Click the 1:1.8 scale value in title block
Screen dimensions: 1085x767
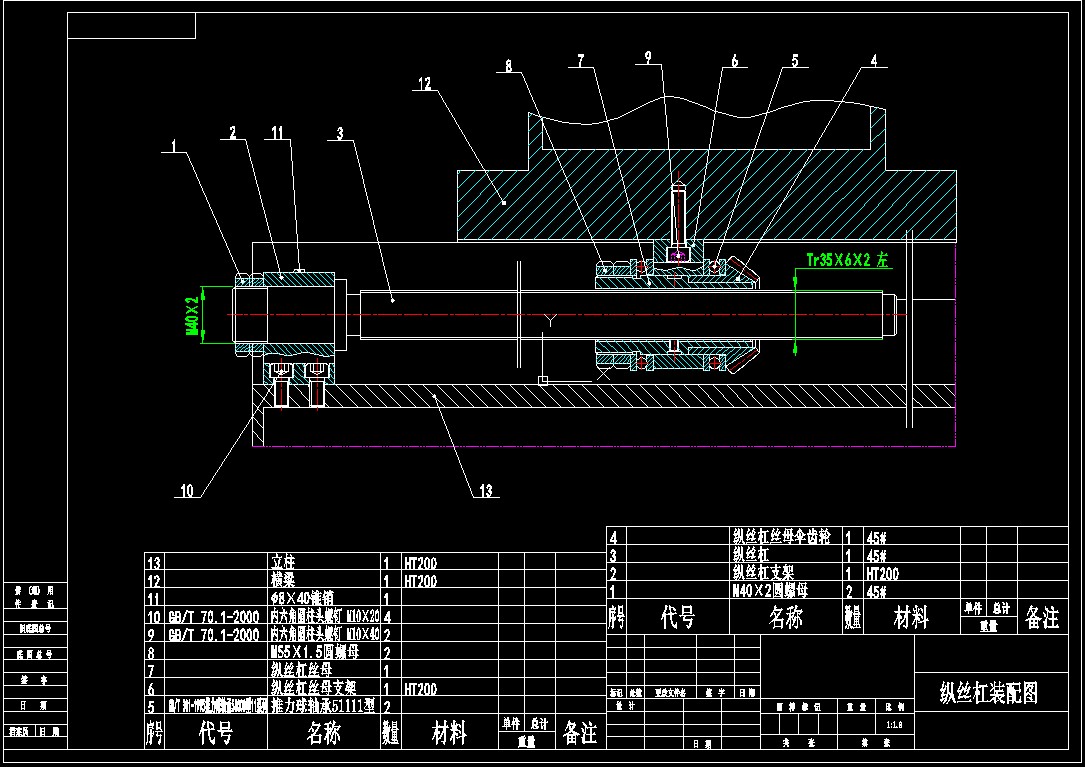pyautogui.click(x=894, y=725)
